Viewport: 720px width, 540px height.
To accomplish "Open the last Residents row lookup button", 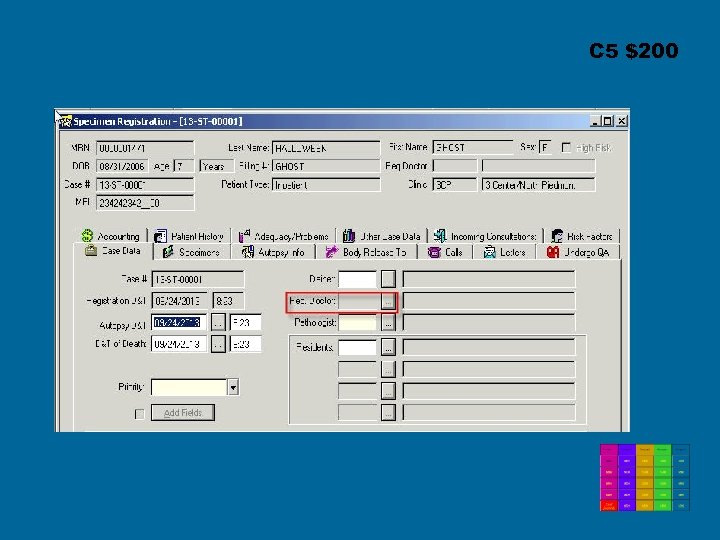I will click(x=388, y=412).
